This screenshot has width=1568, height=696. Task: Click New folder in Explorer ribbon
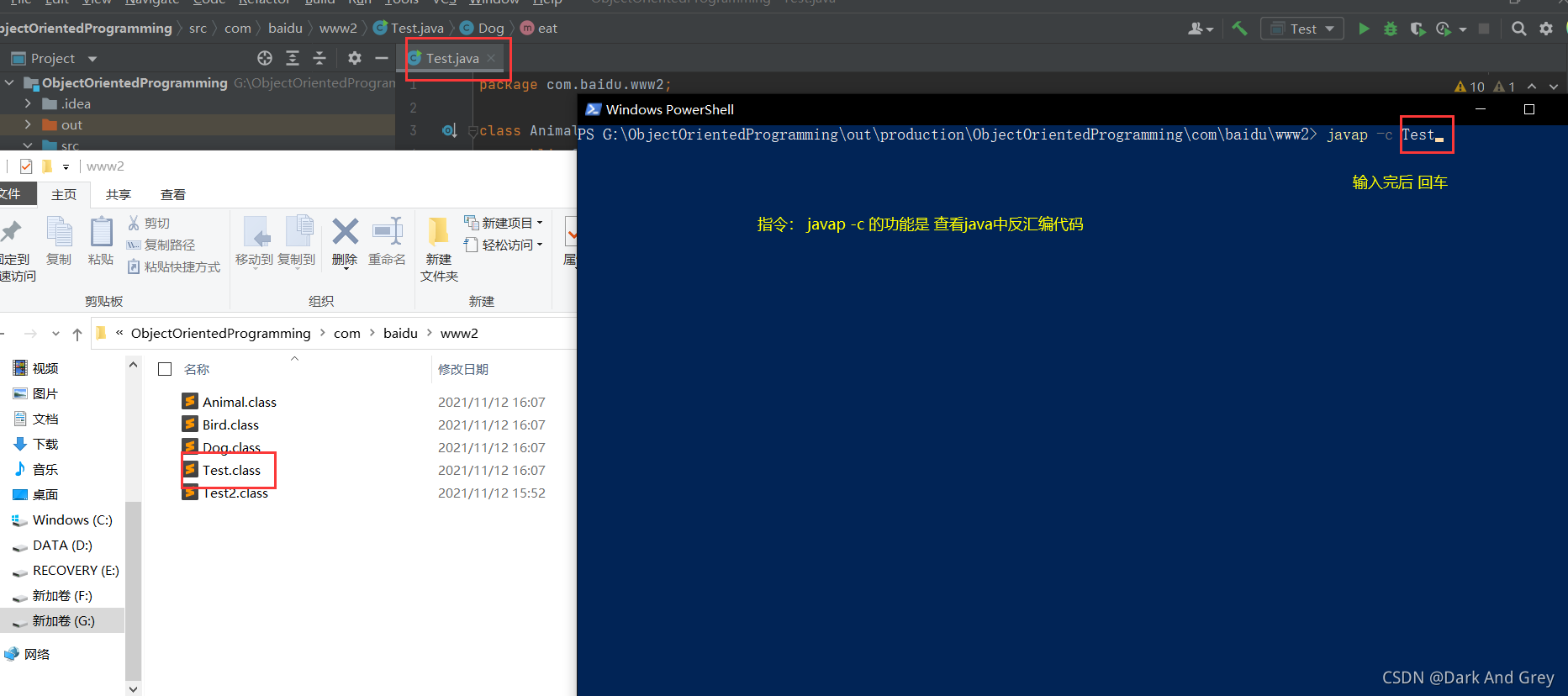439,250
